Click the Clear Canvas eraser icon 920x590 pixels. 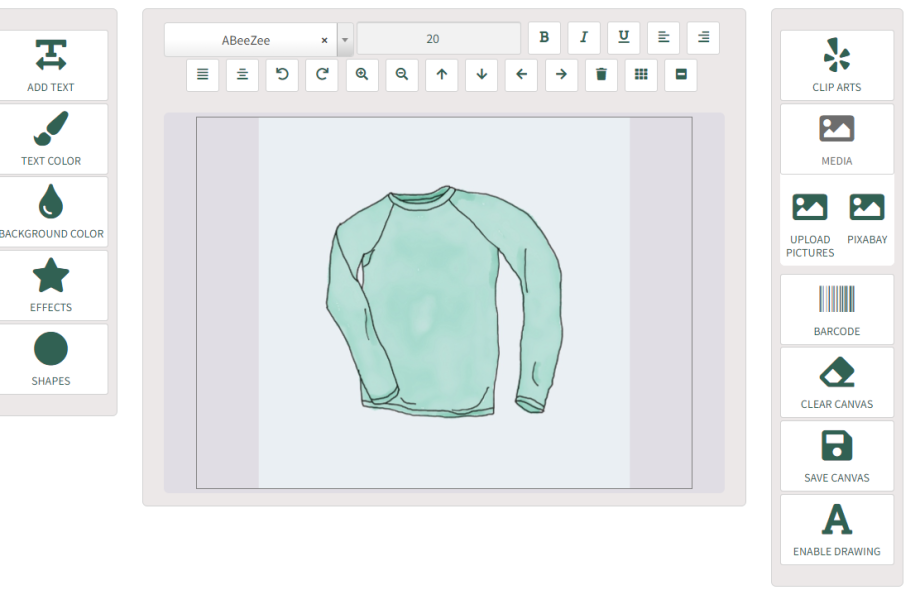click(837, 372)
